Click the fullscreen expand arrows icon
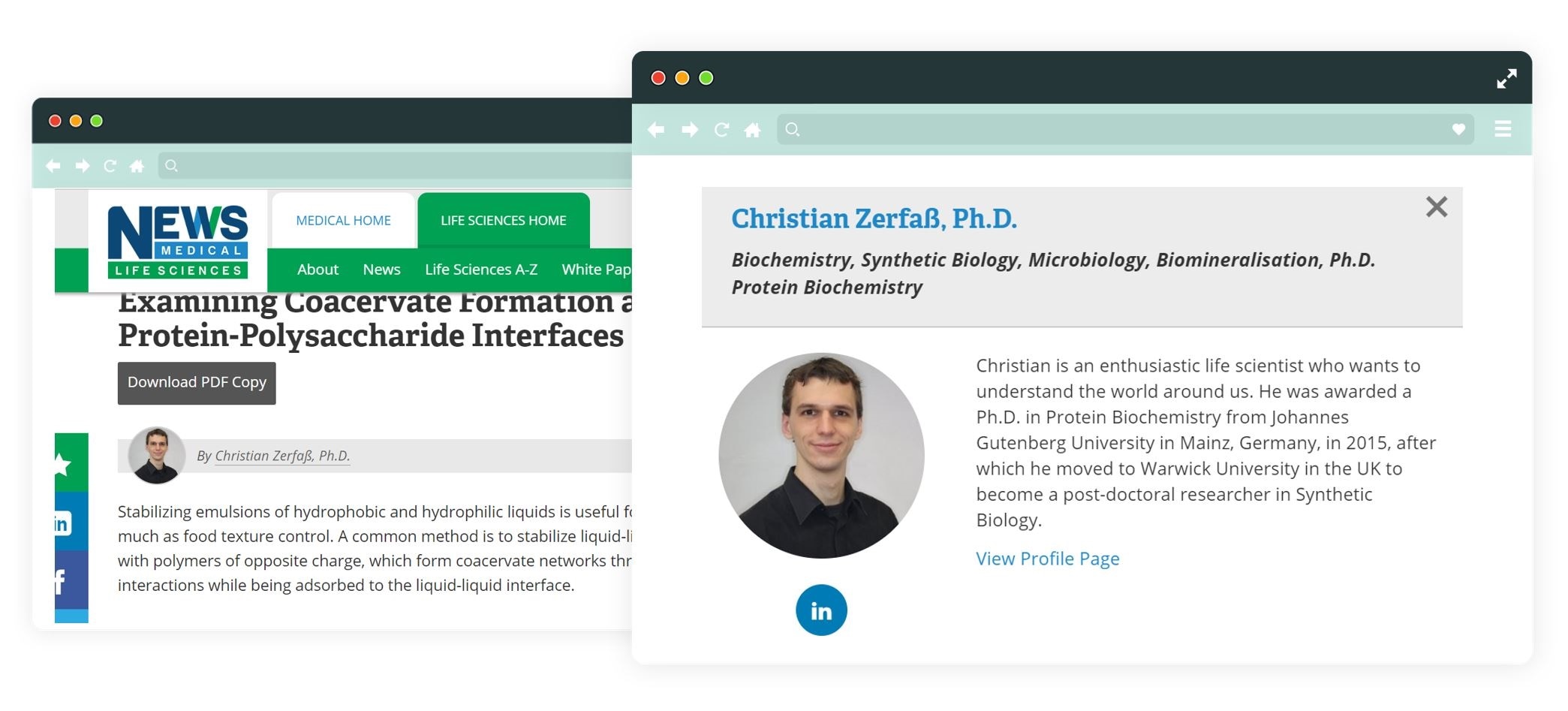Image resolution: width=1568 pixels, height=711 pixels. point(1506,79)
